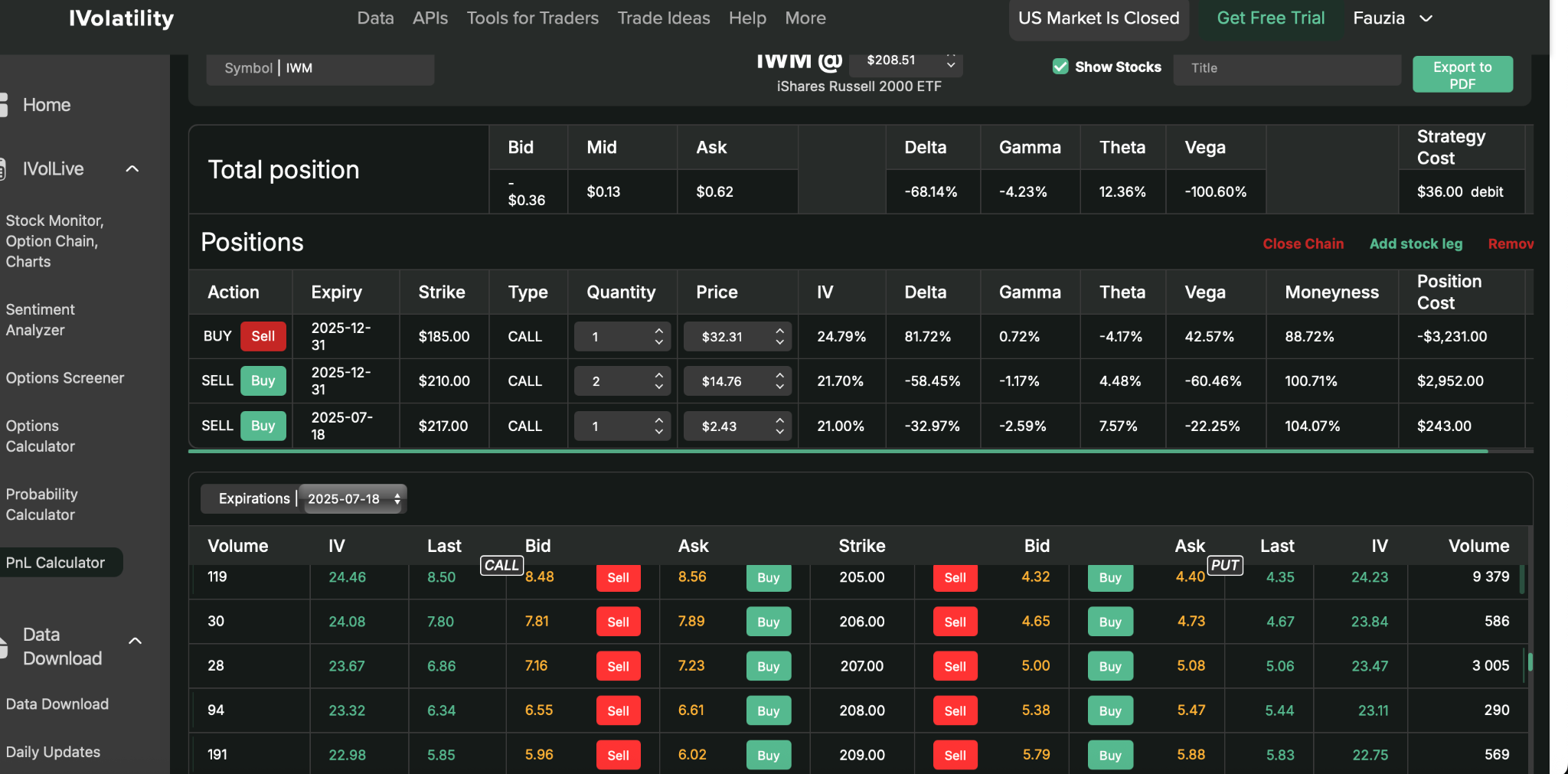Adjust quantity stepper for $217.00 call

tap(658, 426)
